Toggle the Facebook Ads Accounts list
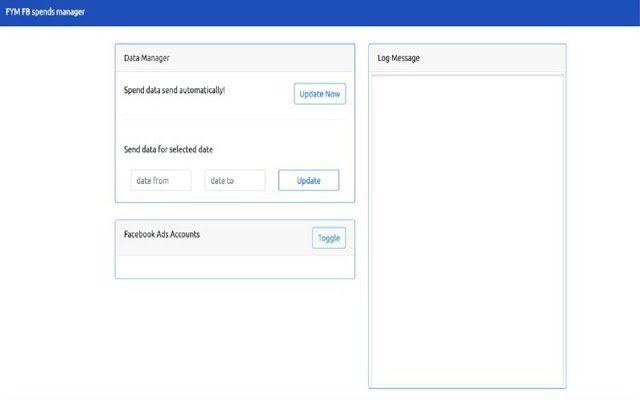The width and height of the screenshot is (640, 400). pyautogui.click(x=329, y=238)
